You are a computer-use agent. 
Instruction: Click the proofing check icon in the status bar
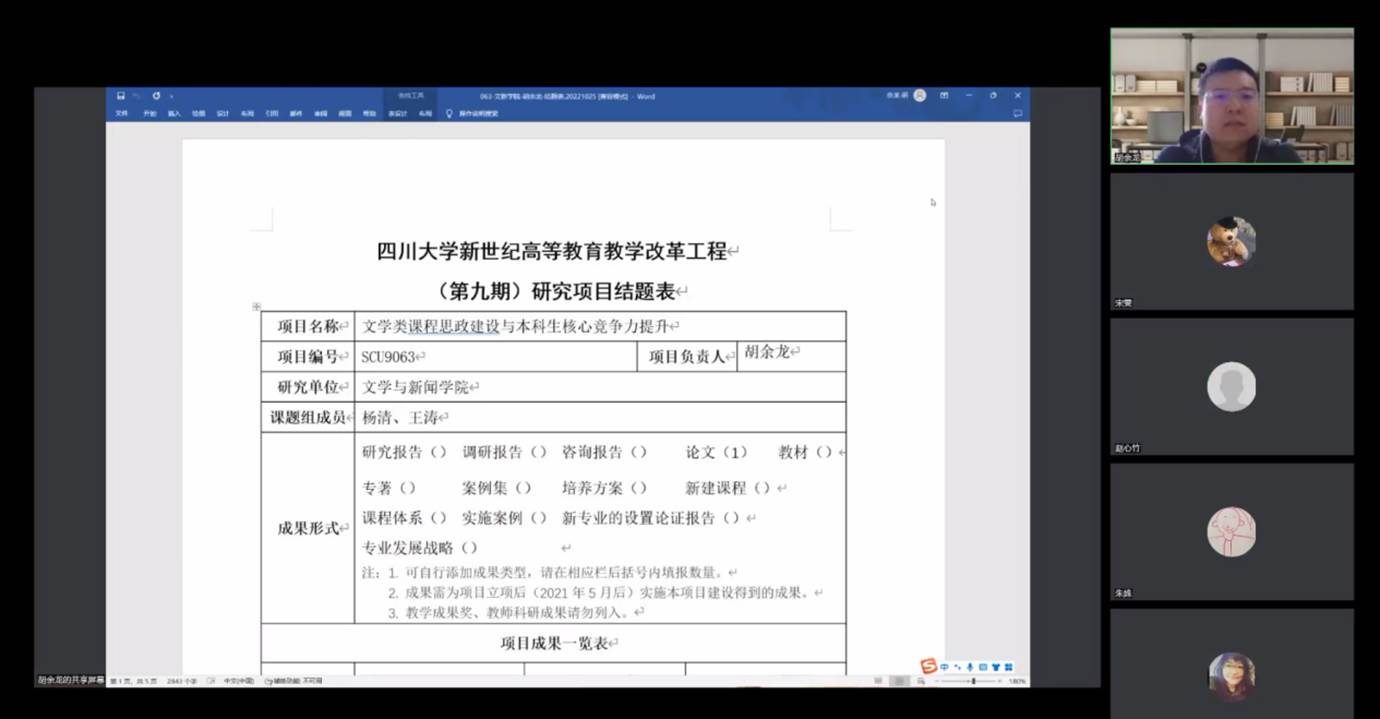[212, 681]
